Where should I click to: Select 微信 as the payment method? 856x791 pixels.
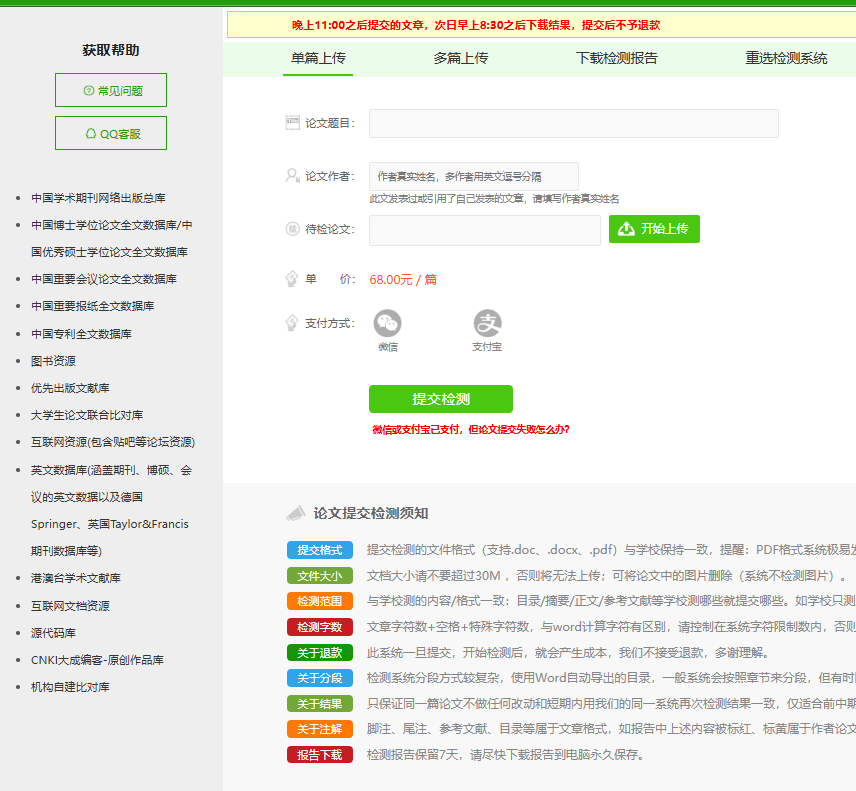tap(387, 324)
